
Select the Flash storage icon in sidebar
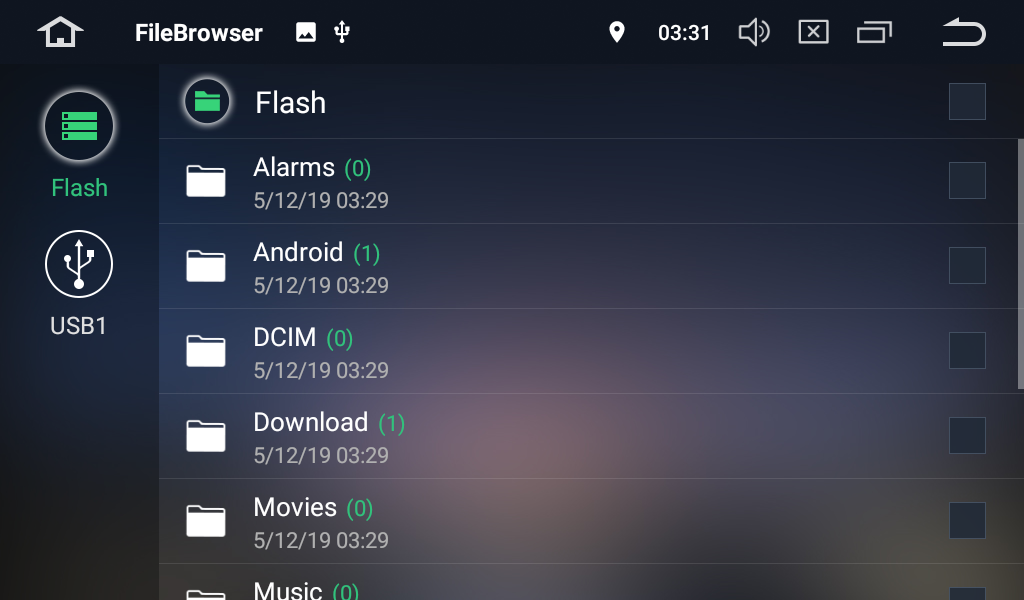click(x=79, y=126)
